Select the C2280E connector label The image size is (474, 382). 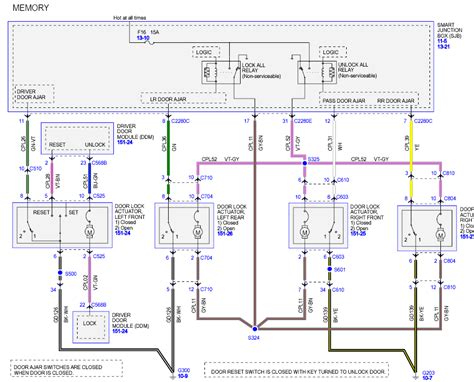(x=303, y=121)
